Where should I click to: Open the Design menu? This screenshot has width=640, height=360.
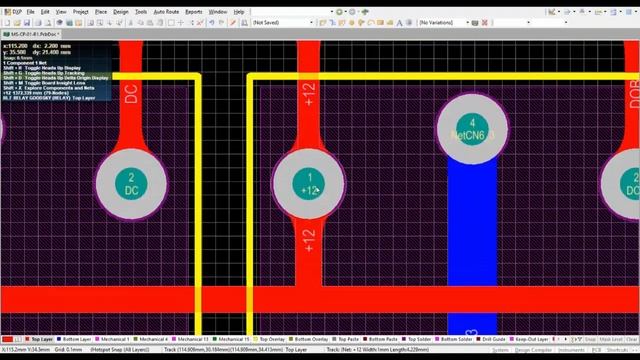point(121,12)
